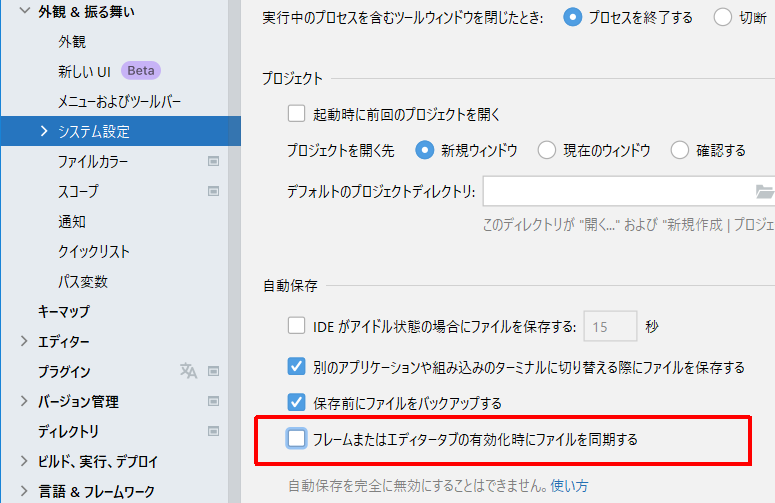Choose 現在のウィンドウ radio option

coord(547,150)
